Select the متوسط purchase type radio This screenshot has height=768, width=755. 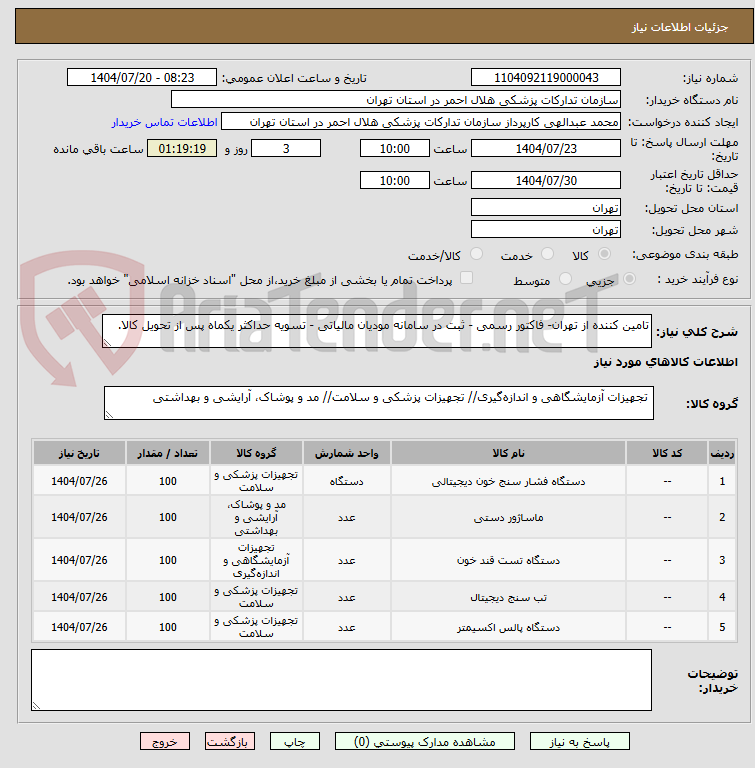[x=565, y=279]
